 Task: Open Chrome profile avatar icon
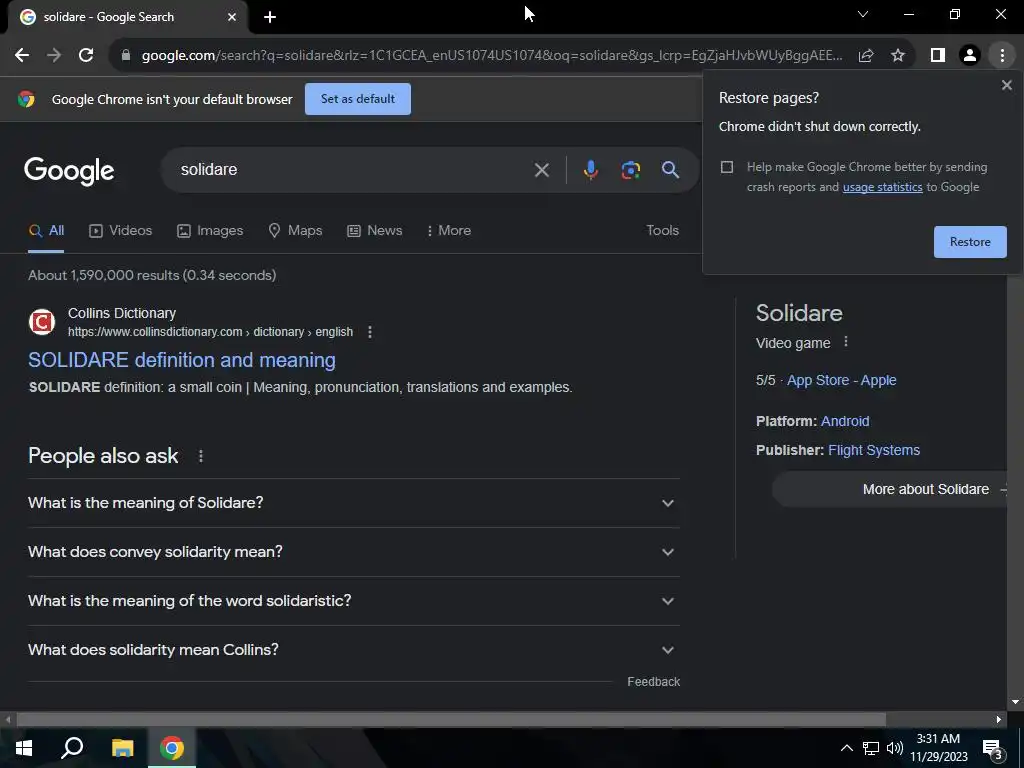tap(970, 56)
